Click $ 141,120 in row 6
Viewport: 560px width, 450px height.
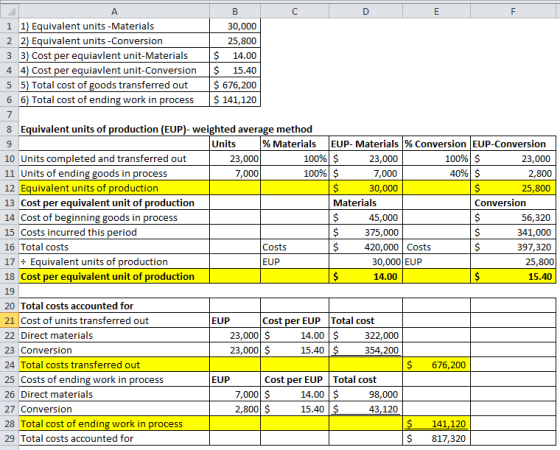(x=235, y=100)
